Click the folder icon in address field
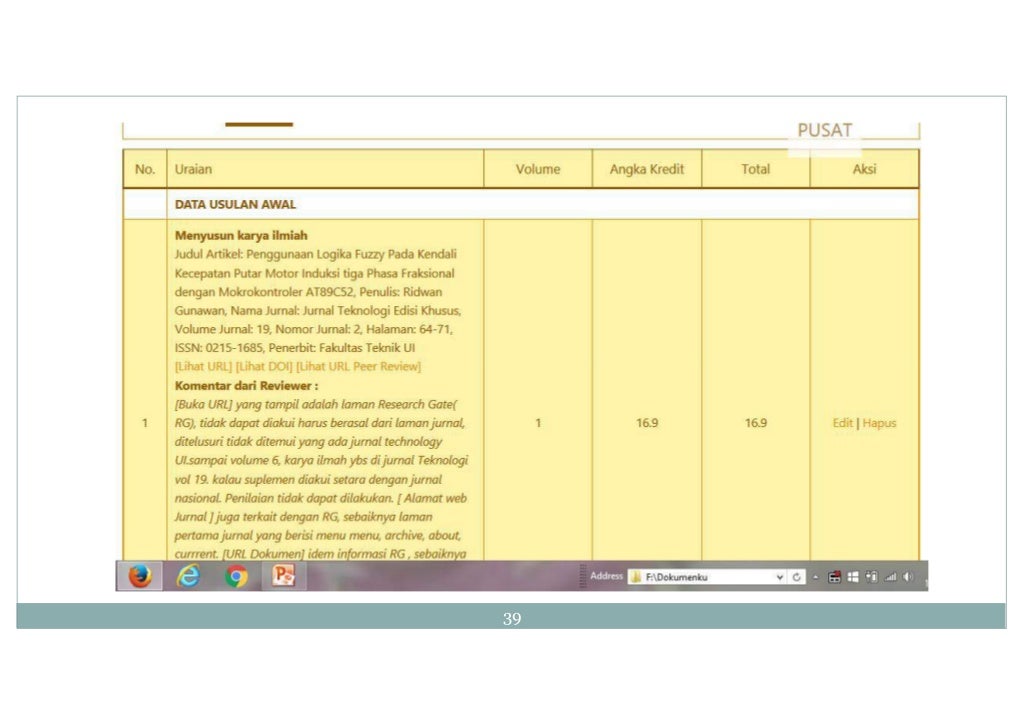1024x725 pixels. click(635, 577)
